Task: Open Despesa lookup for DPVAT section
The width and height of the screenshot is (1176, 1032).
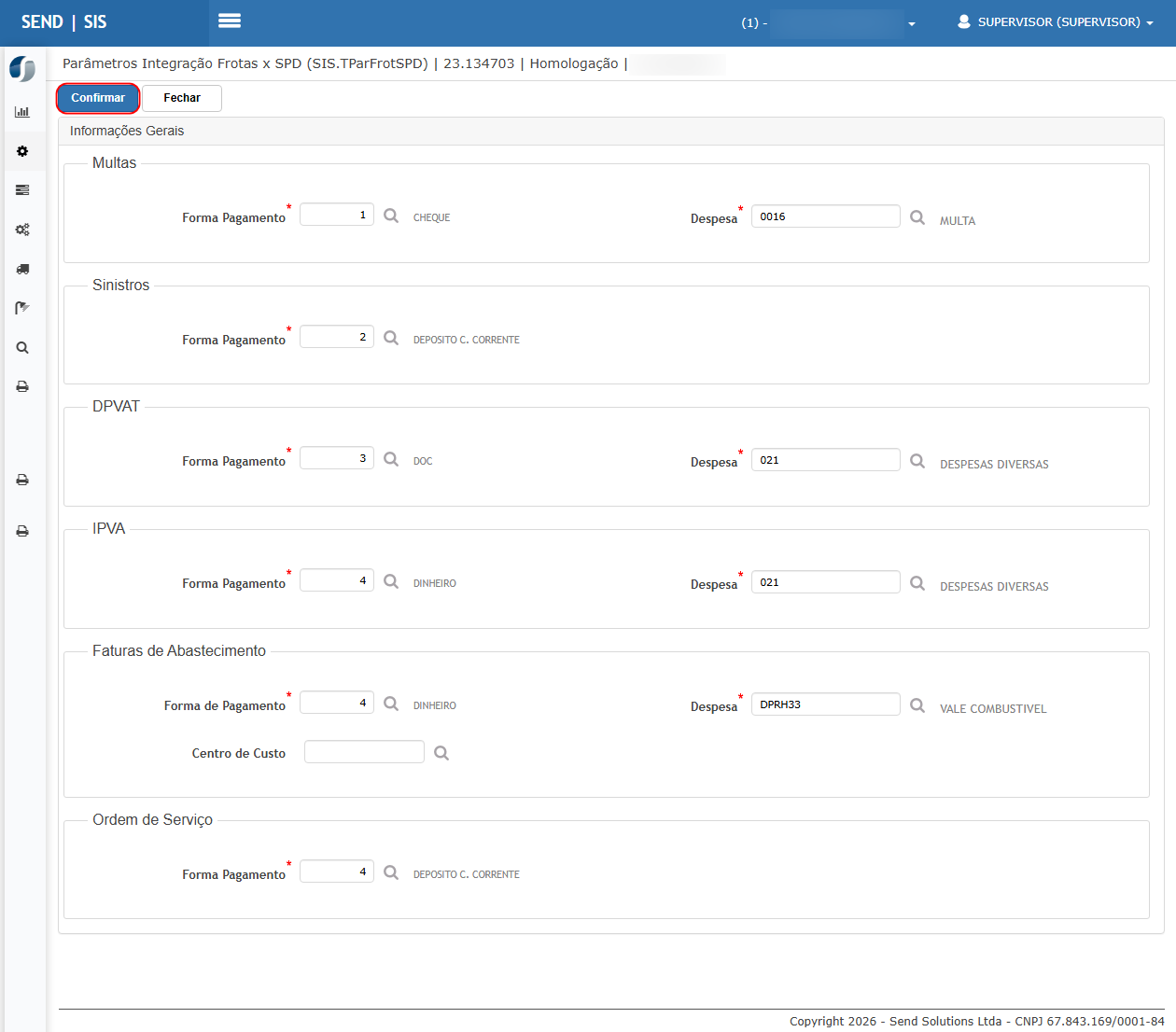Action: pyautogui.click(x=917, y=461)
